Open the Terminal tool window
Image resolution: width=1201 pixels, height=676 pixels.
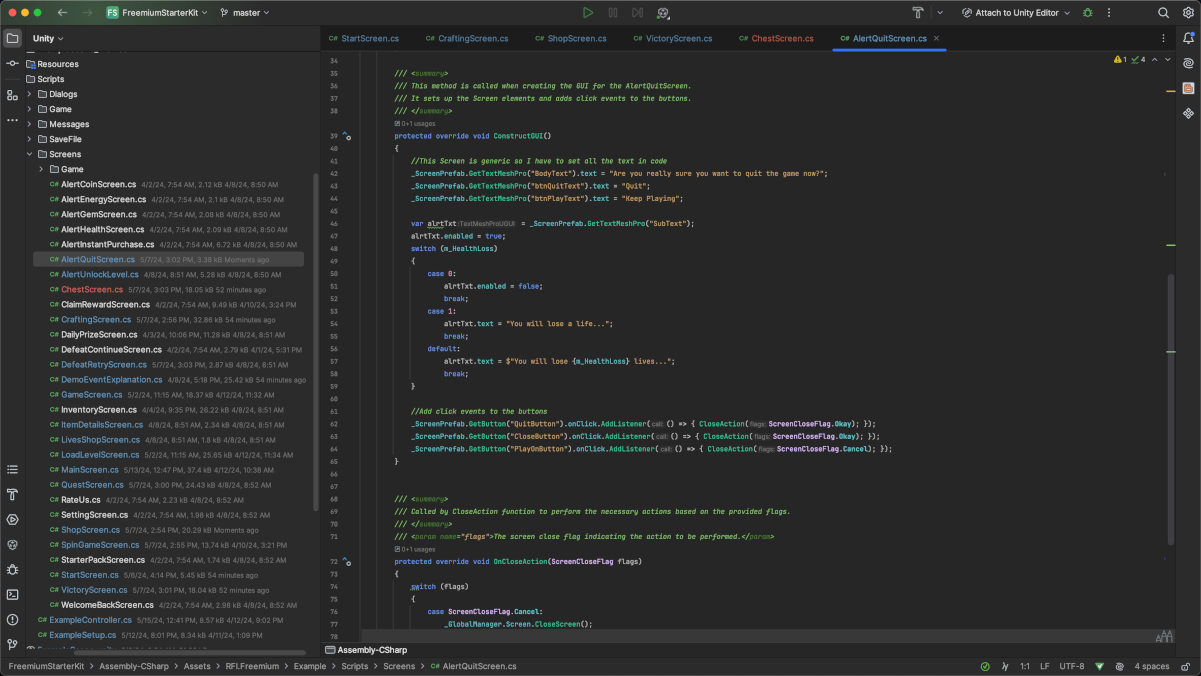(x=12, y=594)
